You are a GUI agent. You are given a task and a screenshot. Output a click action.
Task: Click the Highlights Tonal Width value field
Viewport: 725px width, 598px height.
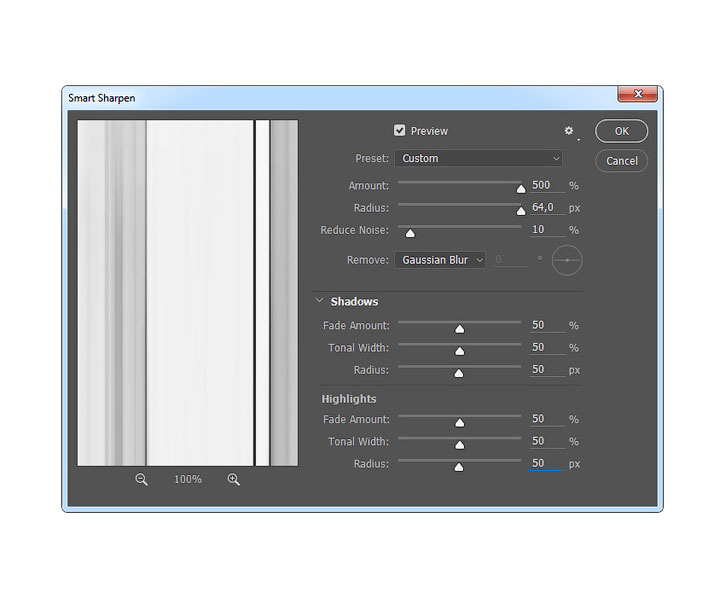point(547,441)
